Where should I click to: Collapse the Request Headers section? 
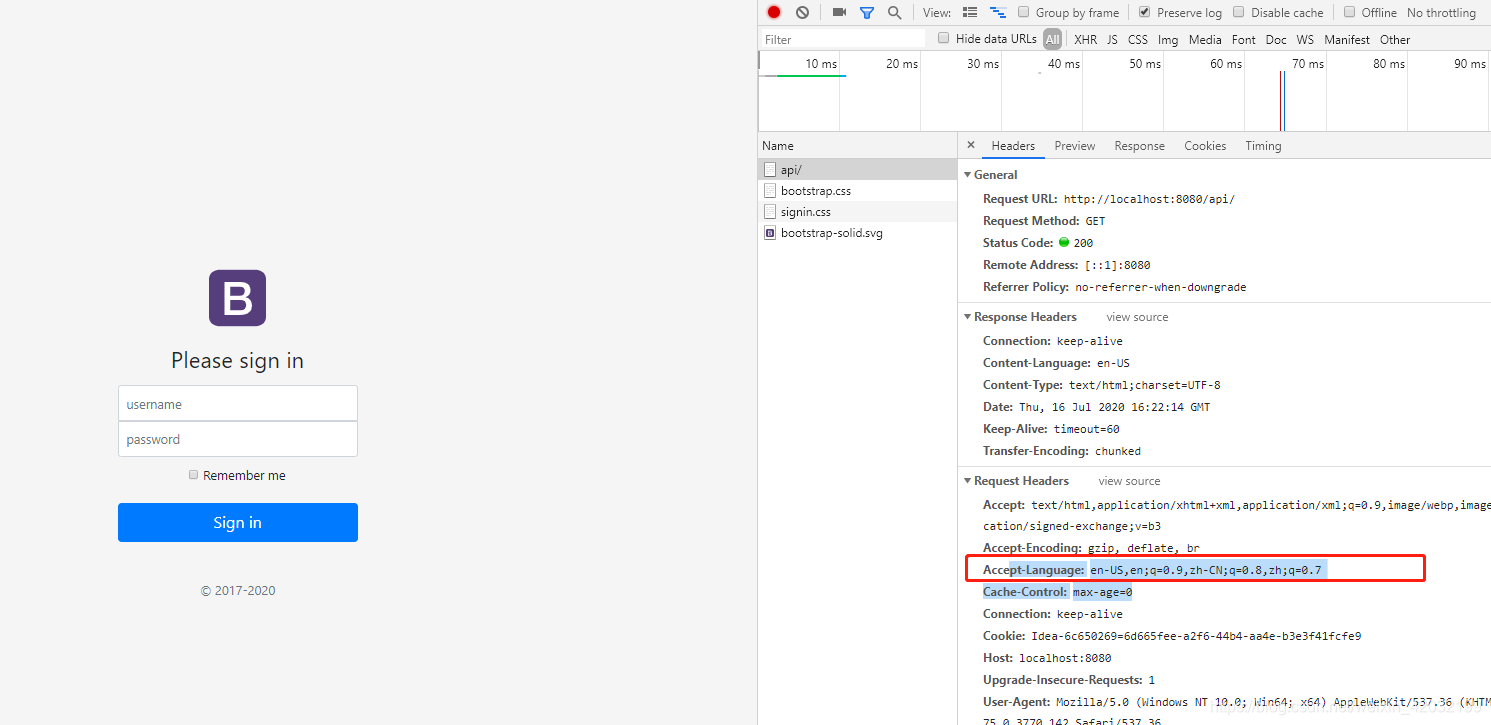(x=967, y=481)
